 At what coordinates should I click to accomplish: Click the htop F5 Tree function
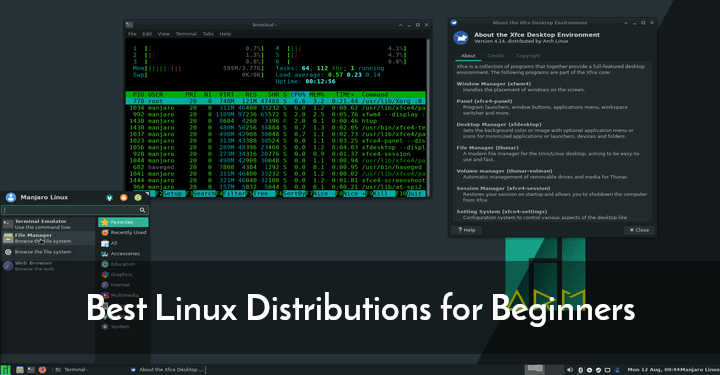[x=261, y=194]
